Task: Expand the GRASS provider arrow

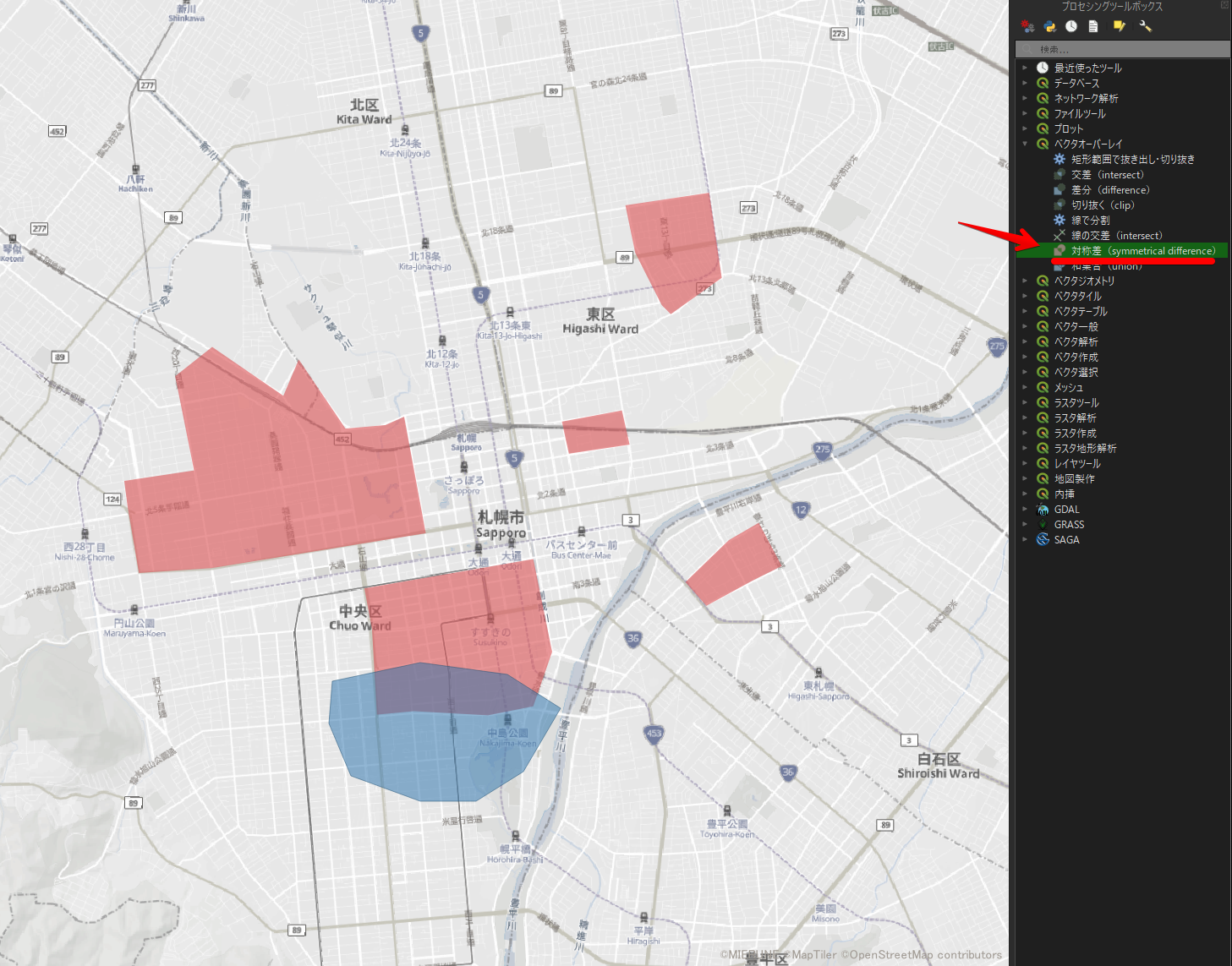Action: tap(1026, 524)
